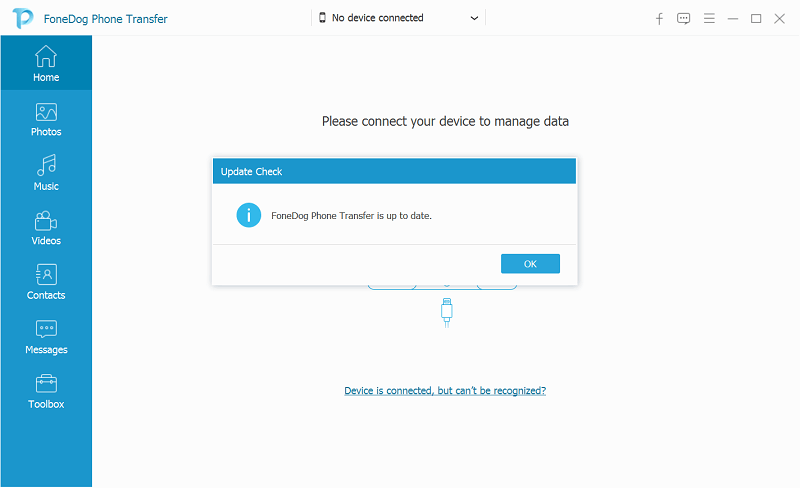Open the hamburger menu in title bar
This screenshot has width=800, height=488.
[x=709, y=19]
